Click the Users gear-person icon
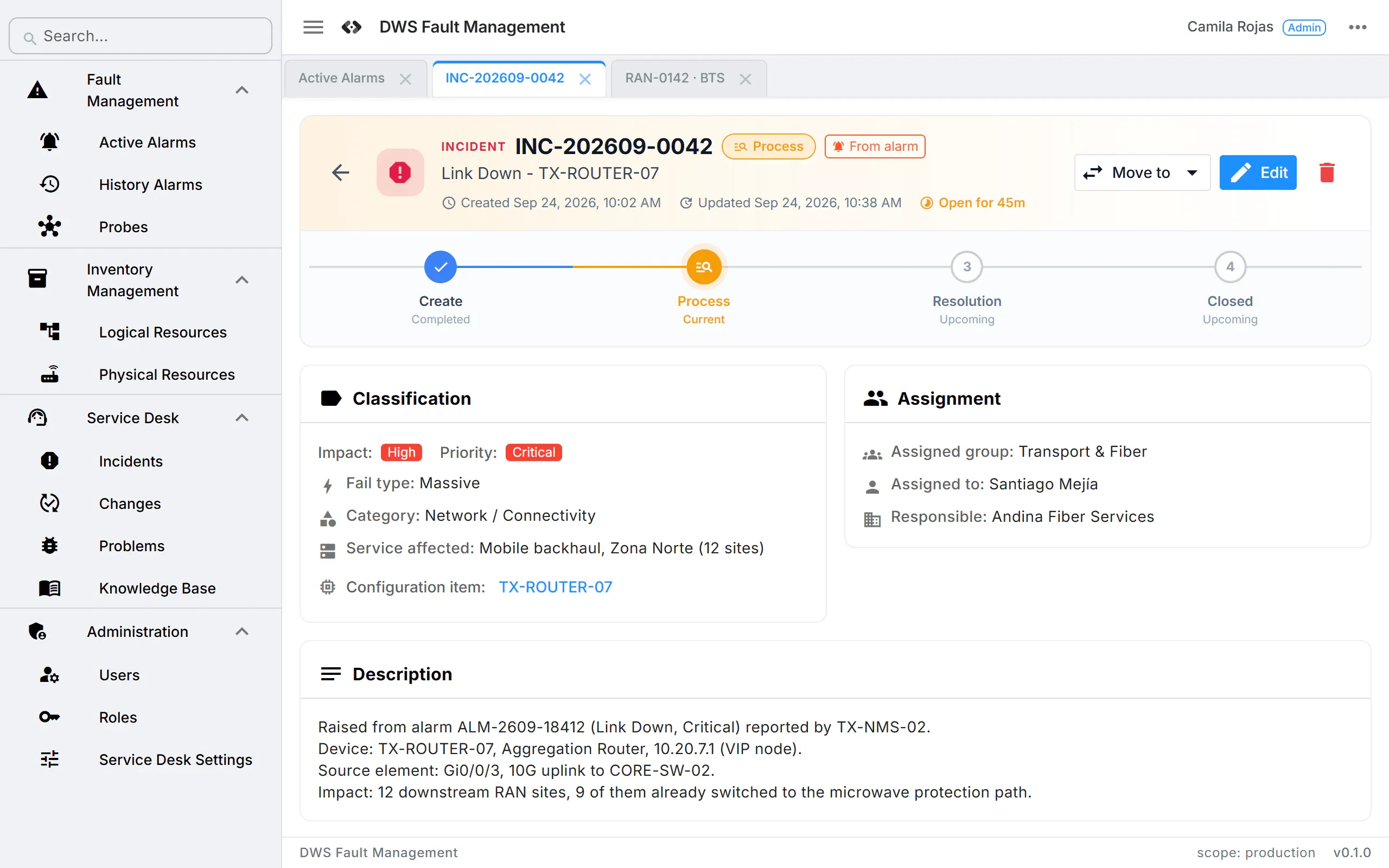This screenshot has height=868, width=1389. 50,674
